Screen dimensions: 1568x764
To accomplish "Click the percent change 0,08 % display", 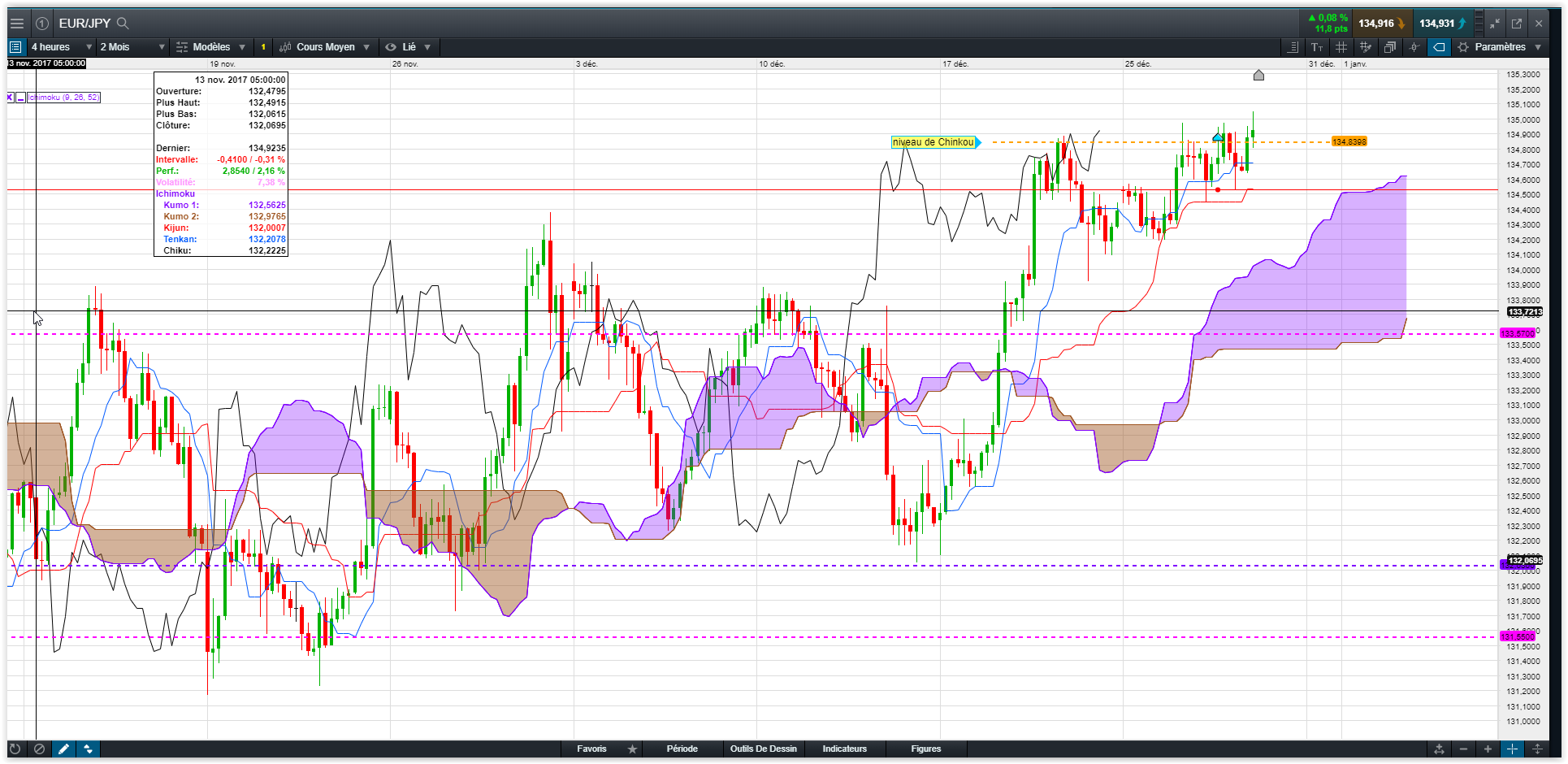I will point(1328,18).
